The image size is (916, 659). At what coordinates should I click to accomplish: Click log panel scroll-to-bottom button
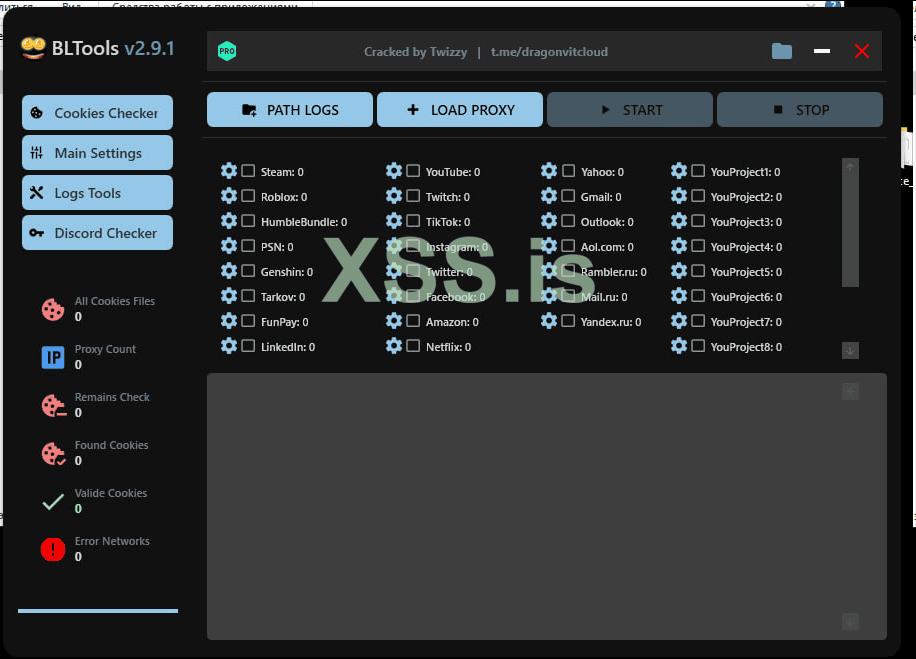[851, 622]
